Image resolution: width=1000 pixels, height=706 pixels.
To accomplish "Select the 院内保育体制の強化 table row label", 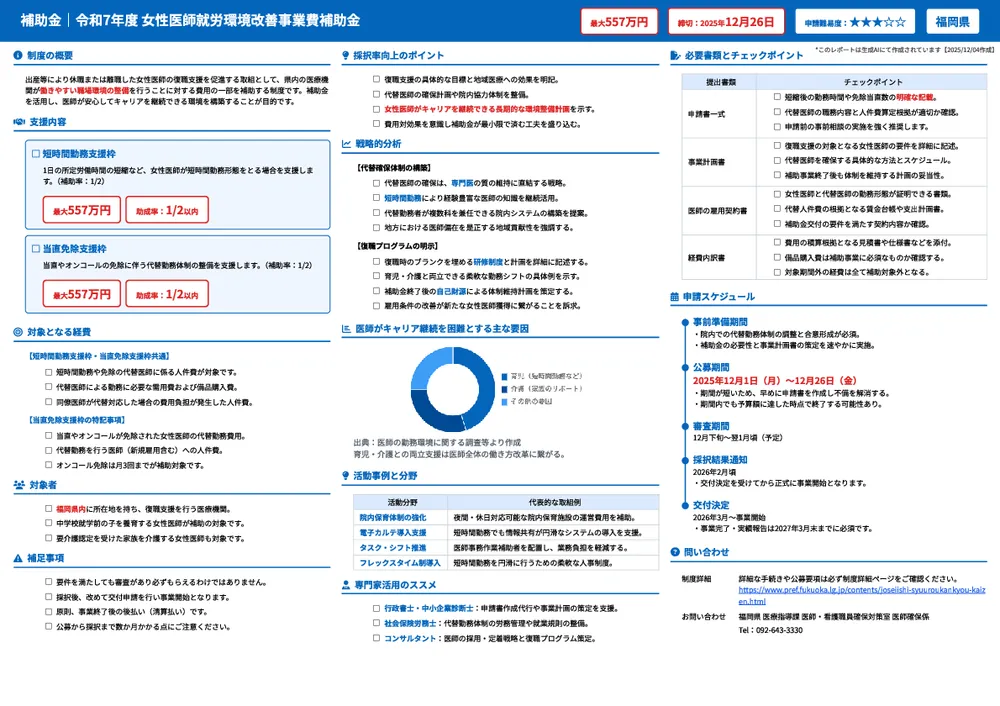I will [392, 517].
